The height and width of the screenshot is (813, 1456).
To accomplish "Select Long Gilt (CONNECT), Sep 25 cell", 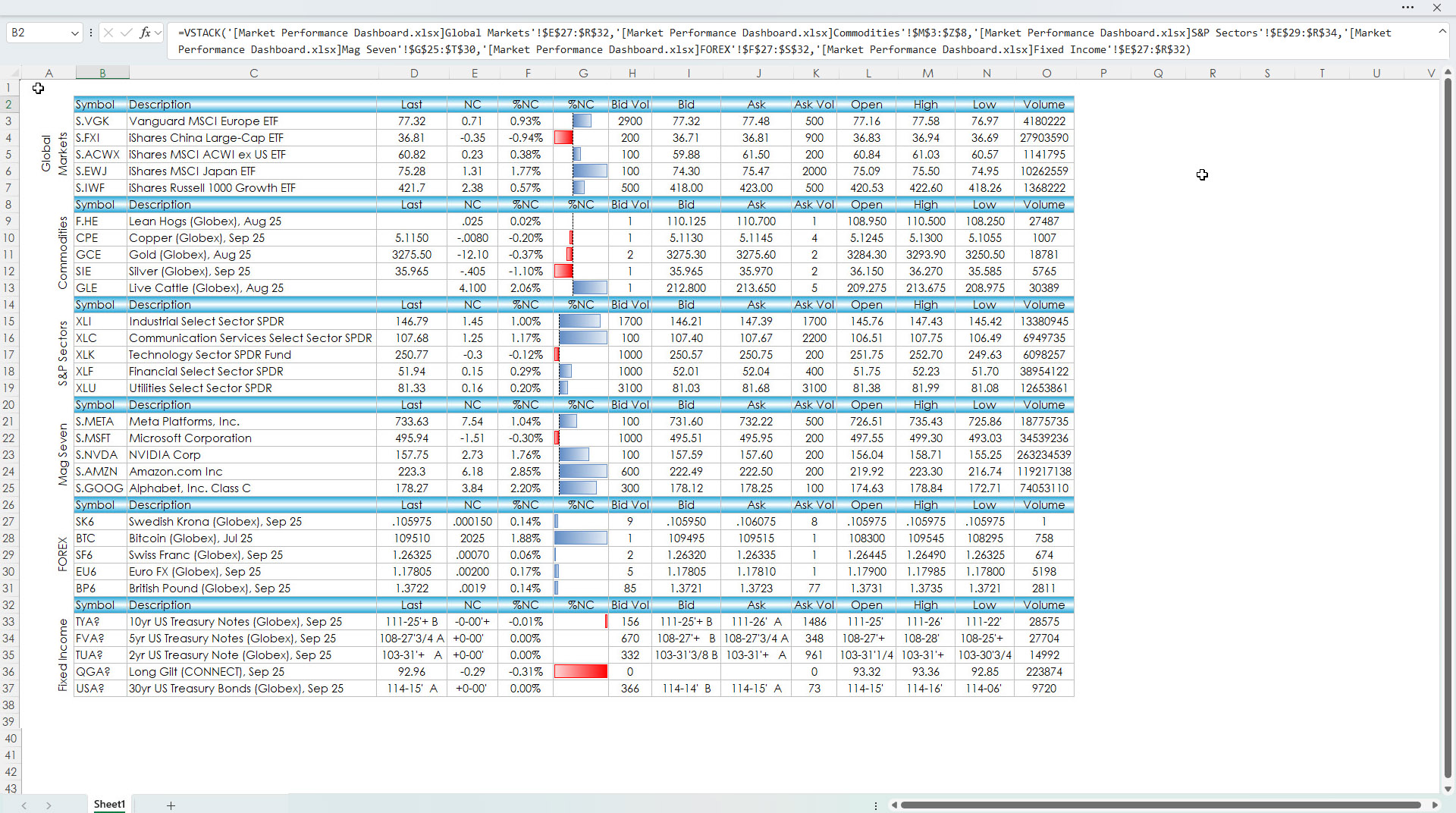I will tap(252, 672).
